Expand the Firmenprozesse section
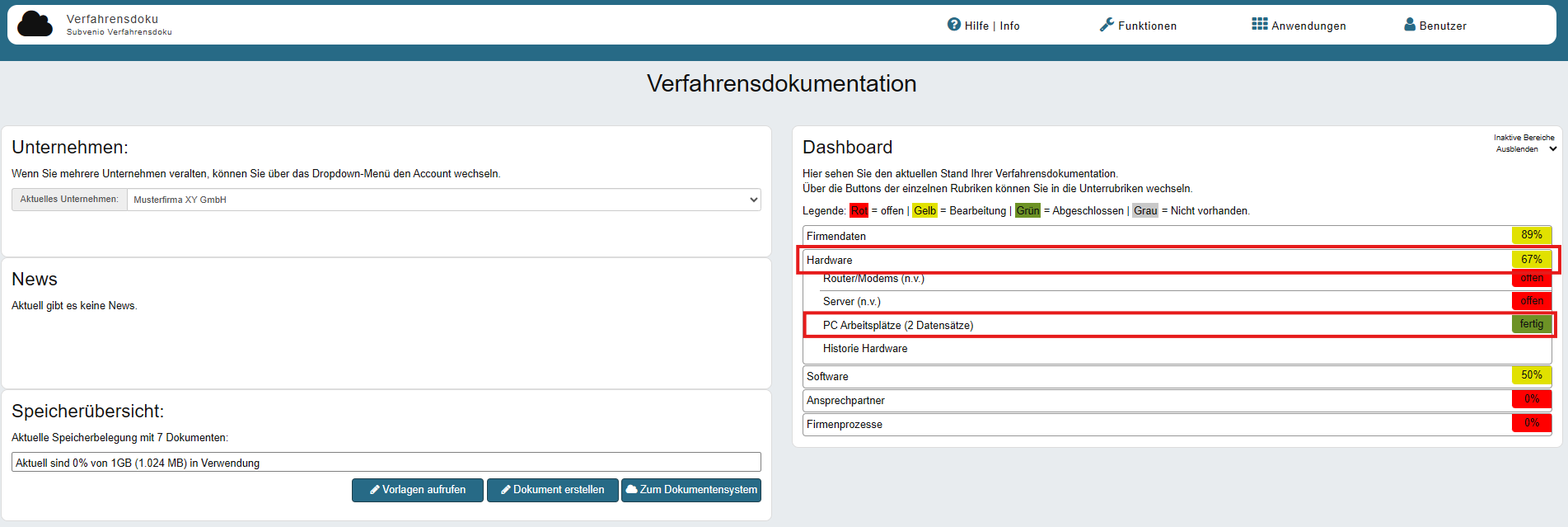The height and width of the screenshot is (527, 1568). point(1177,424)
